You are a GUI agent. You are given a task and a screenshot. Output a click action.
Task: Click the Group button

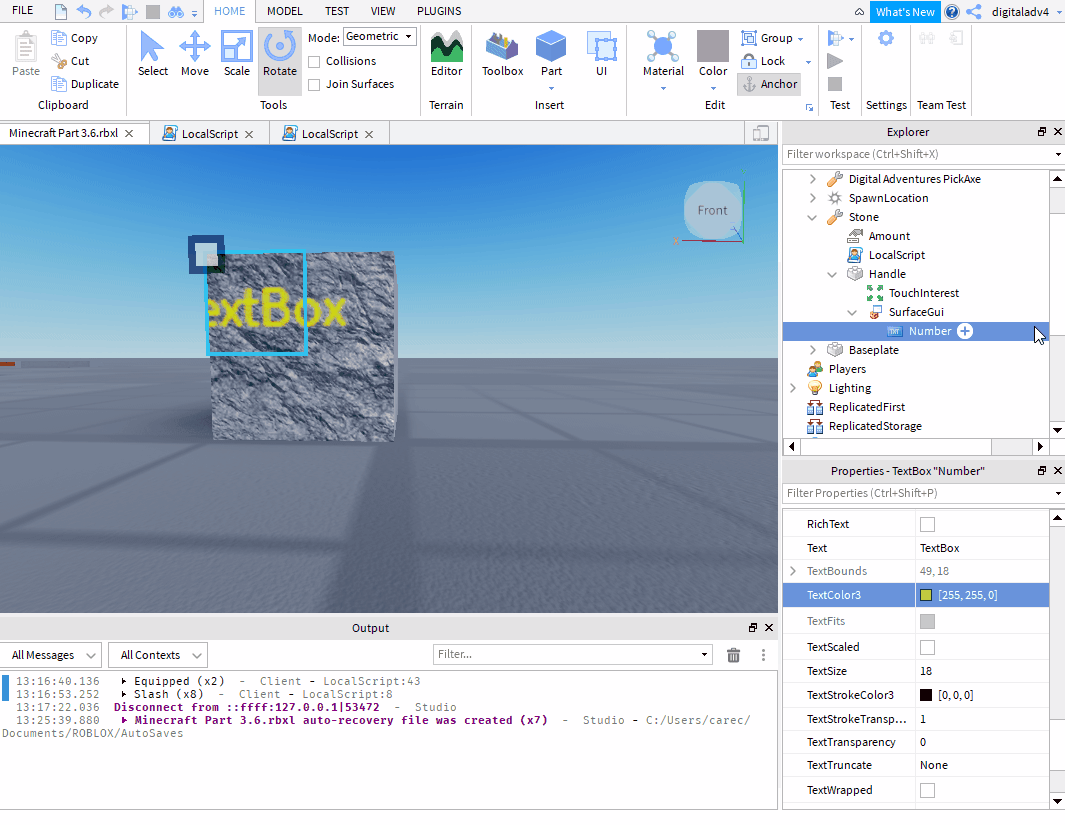tap(767, 38)
